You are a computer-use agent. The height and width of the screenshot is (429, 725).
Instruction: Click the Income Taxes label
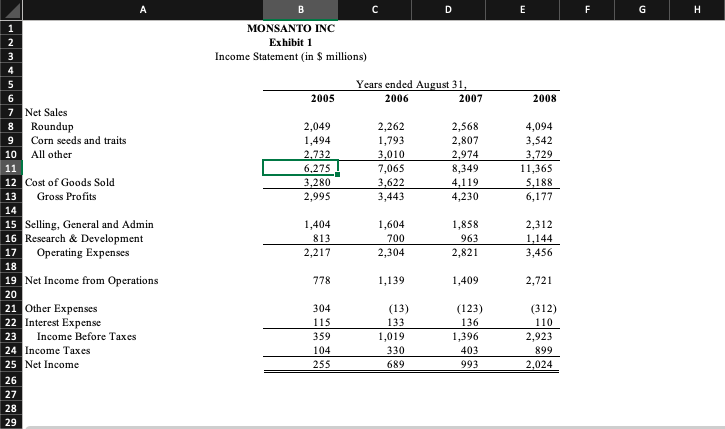click(57, 350)
